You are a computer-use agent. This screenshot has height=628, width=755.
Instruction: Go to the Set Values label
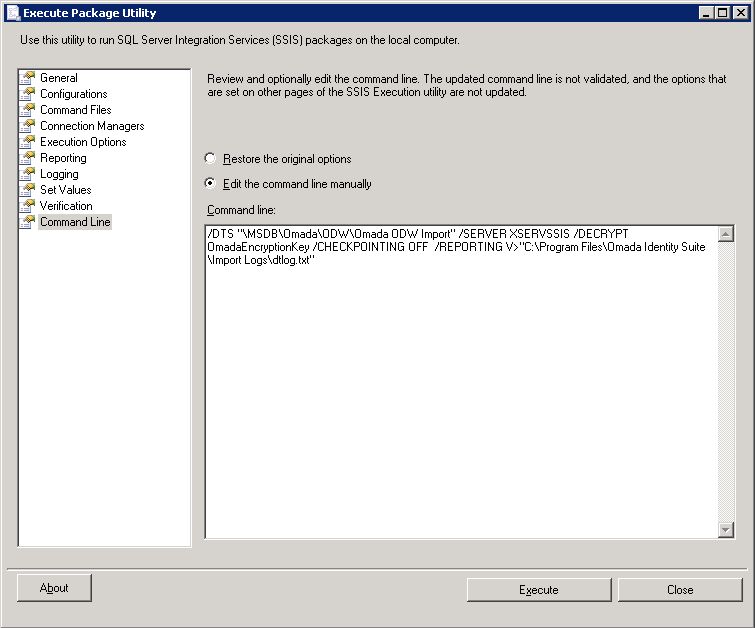(65, 190)
